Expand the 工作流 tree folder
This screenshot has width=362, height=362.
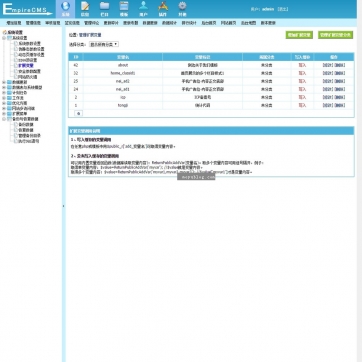(4, 98)
